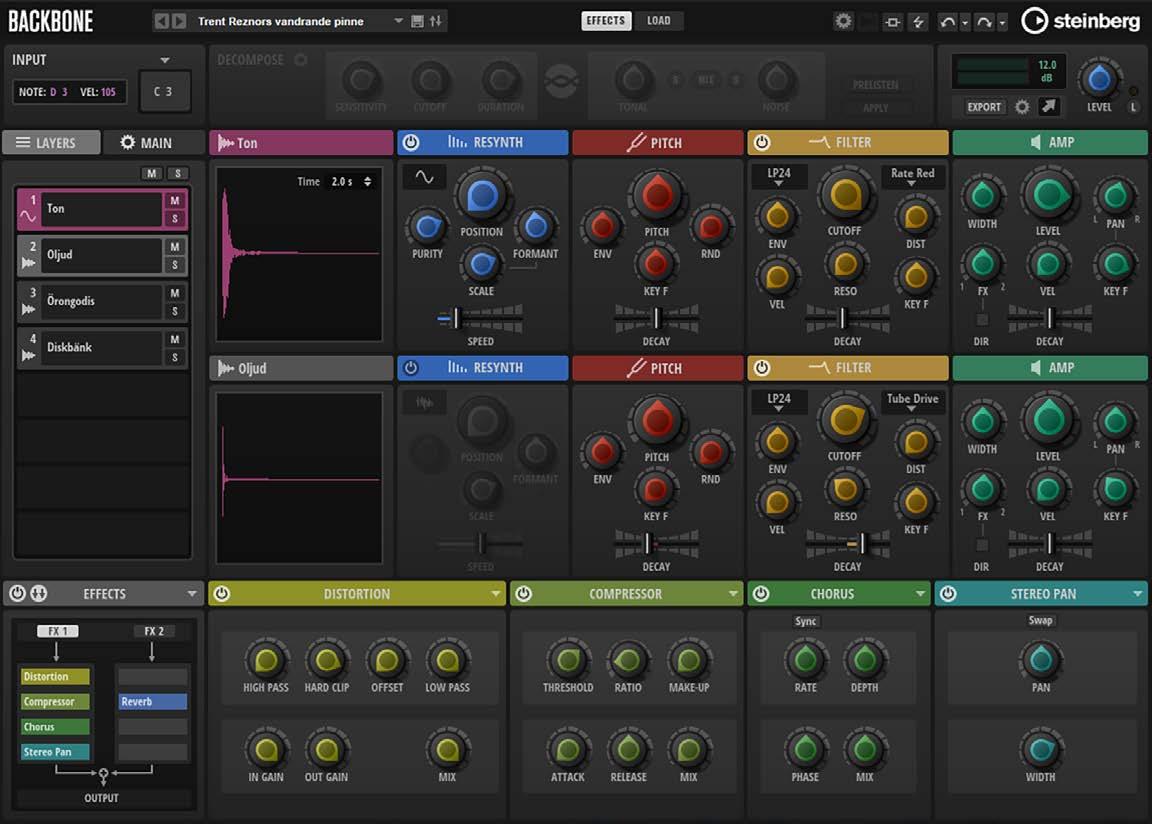Screen dimensions: 1152x824
Task: Click the undo arrow icon
Action: tap(948, 22)
